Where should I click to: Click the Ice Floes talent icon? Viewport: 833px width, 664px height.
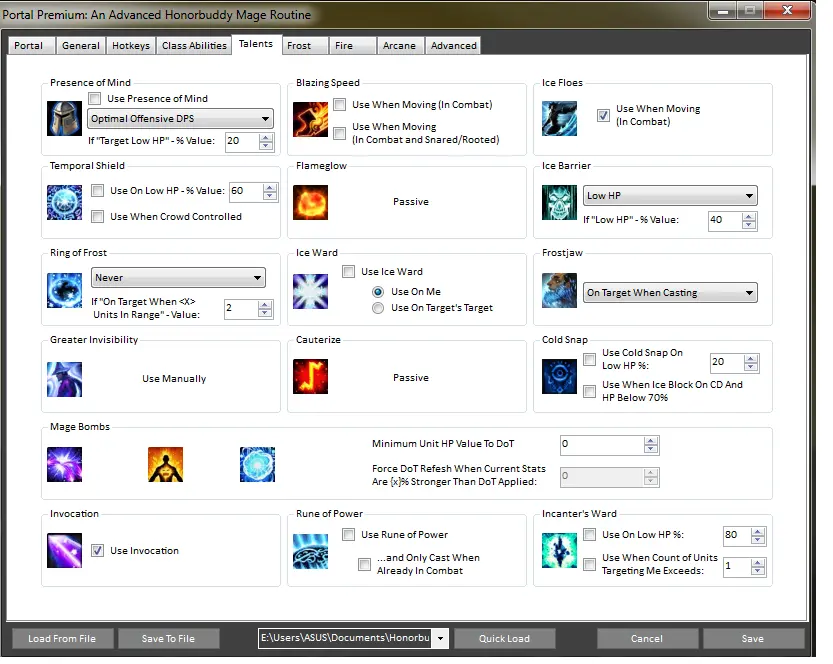559,118
